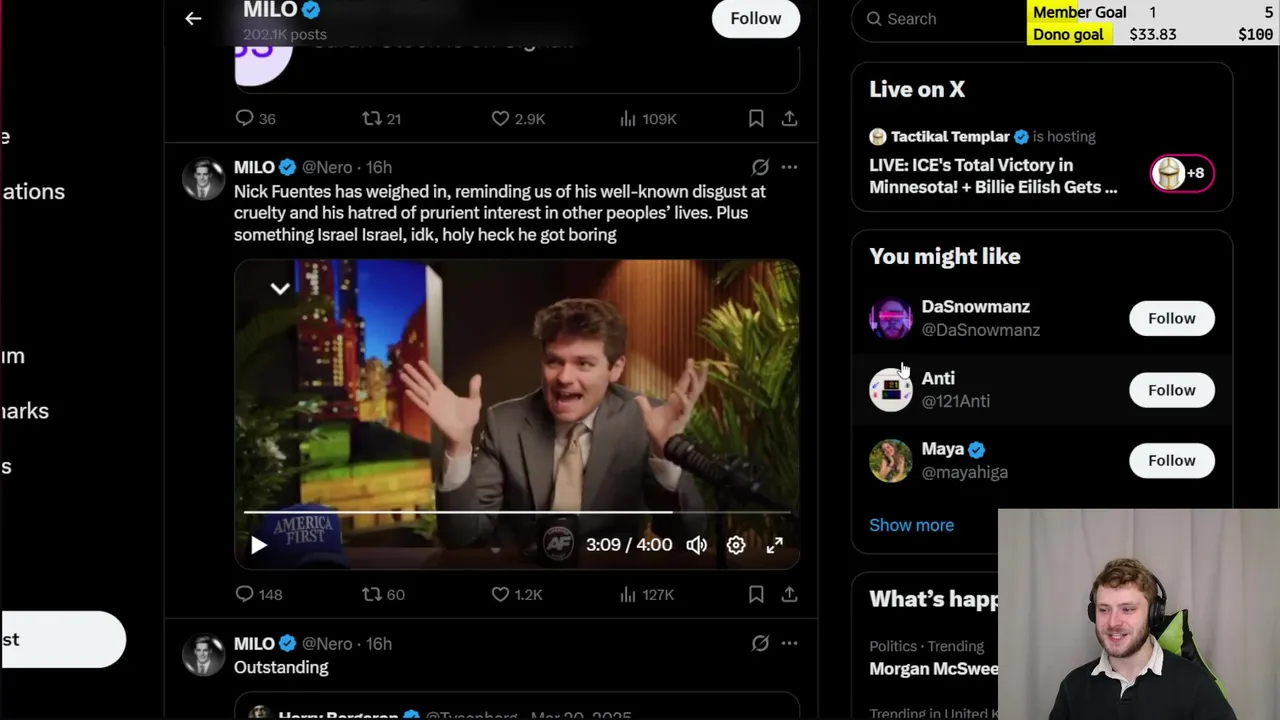
Task: Follow Maya @mayahiga
Action: pos(1171,460)
